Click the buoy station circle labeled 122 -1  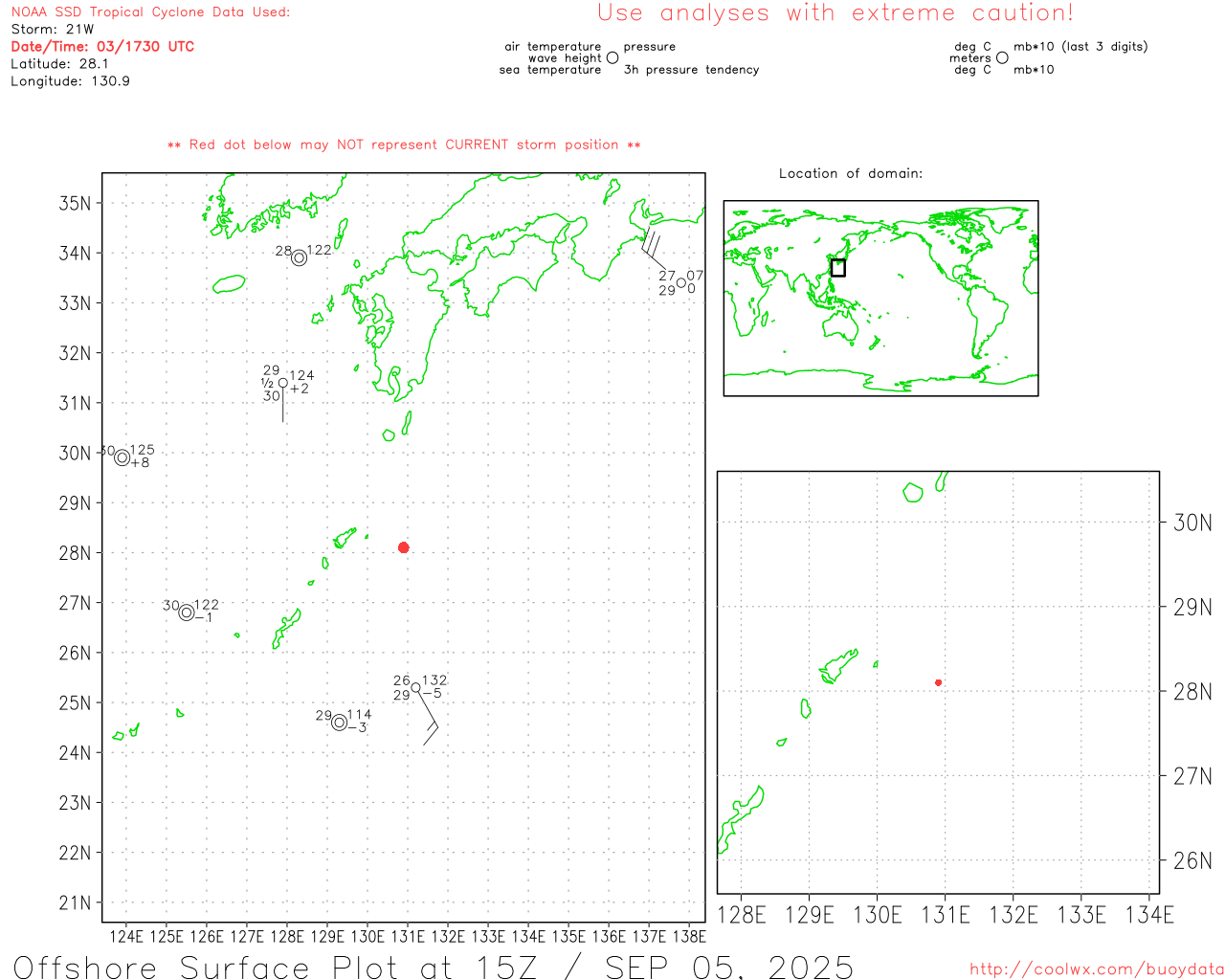pos(187,612)
